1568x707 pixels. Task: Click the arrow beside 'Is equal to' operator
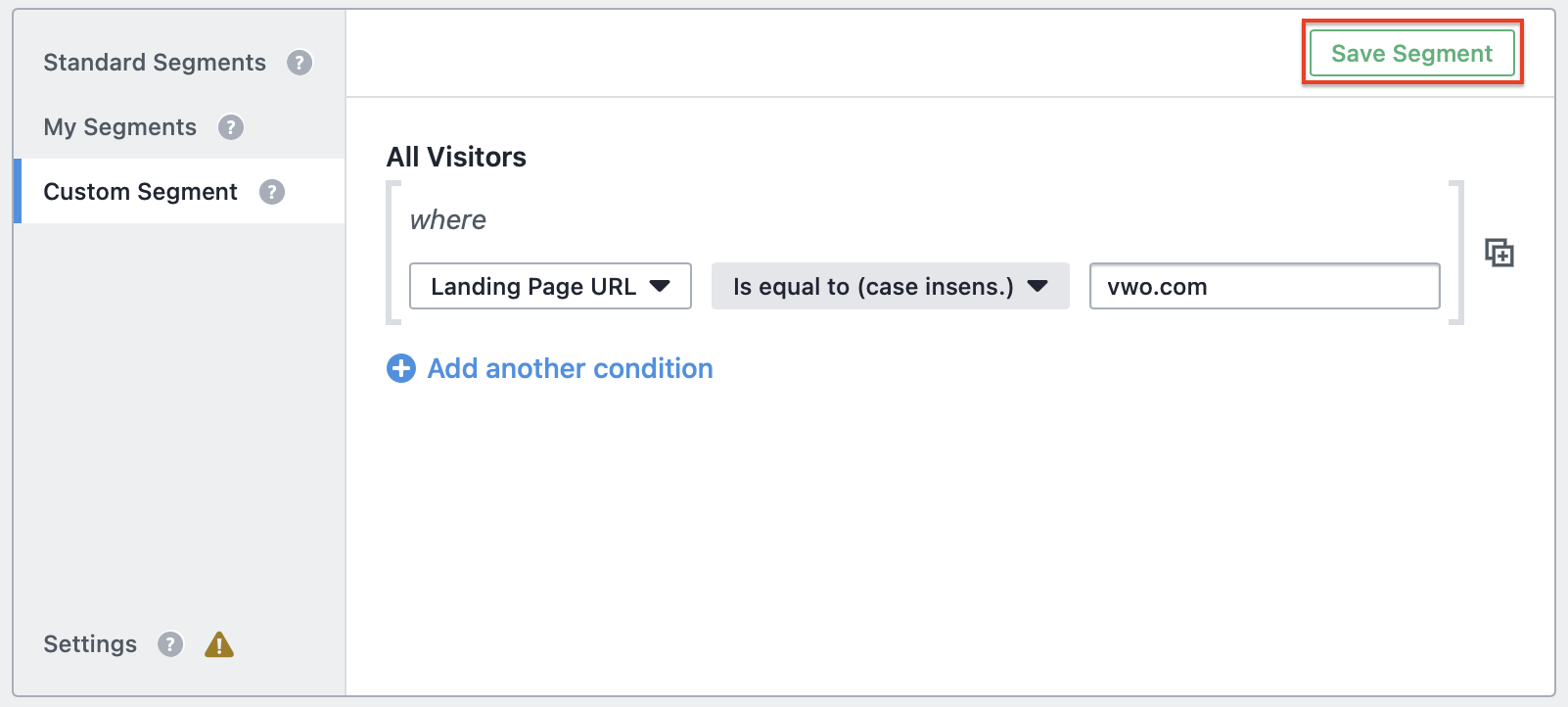1038,286
